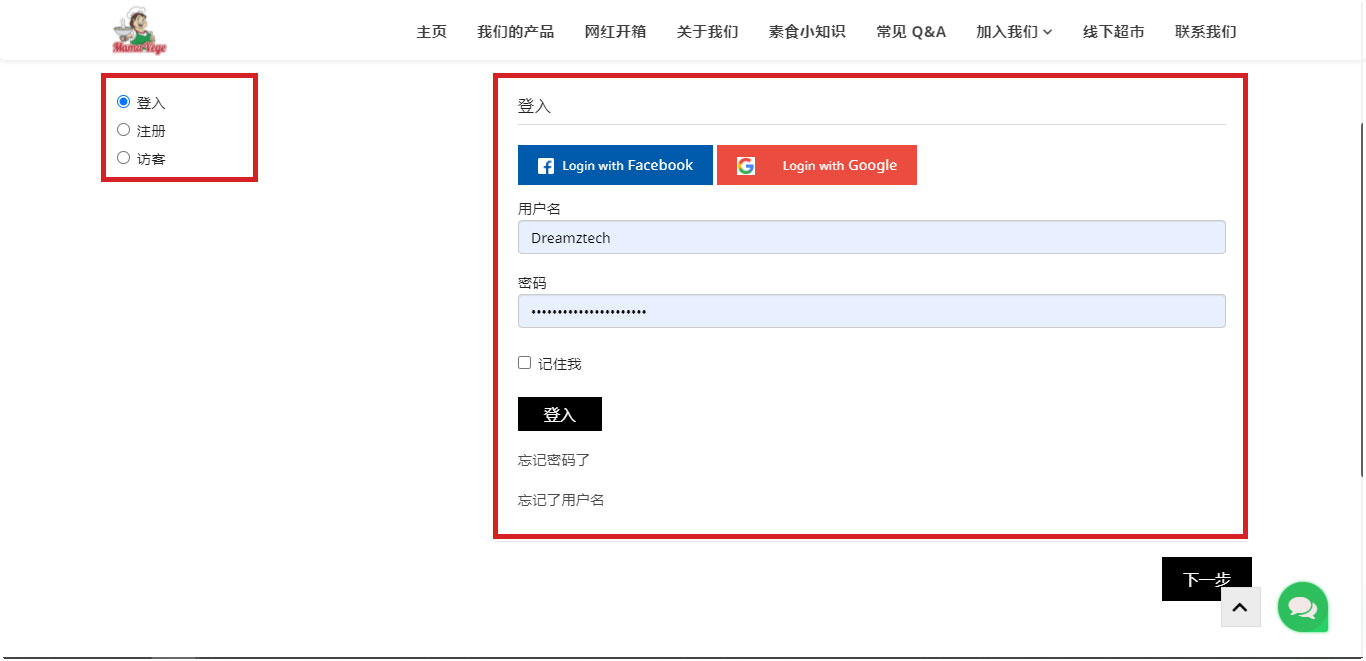Navigate to 常见 Q&A
This screenshot has height=661, width=1366.
[910, 32]
